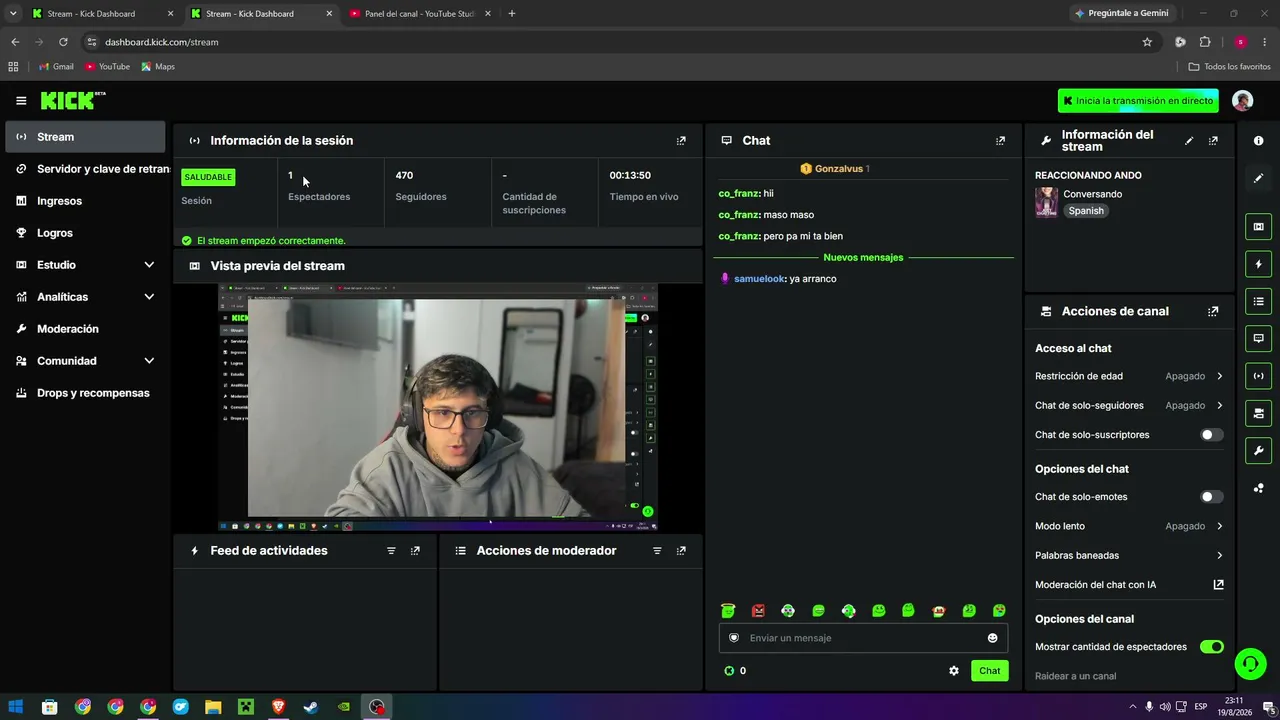Enable Chat de solo-emotes
The width and height of the screenshot is (1280, 720).
(x=1211, y=497)
